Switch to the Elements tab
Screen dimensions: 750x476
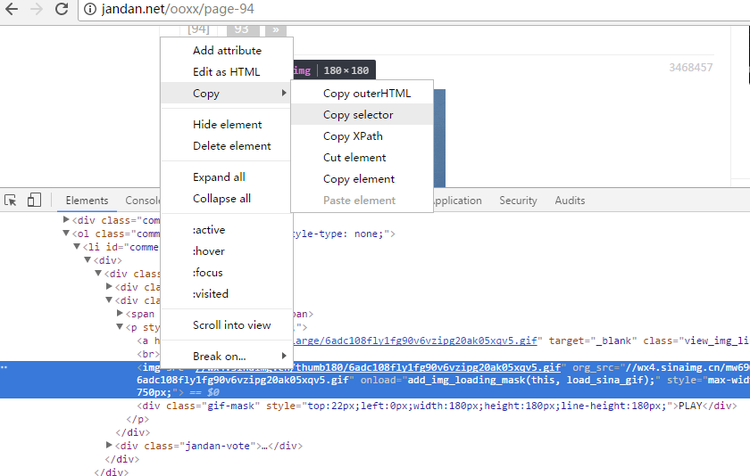pos(87,200)
